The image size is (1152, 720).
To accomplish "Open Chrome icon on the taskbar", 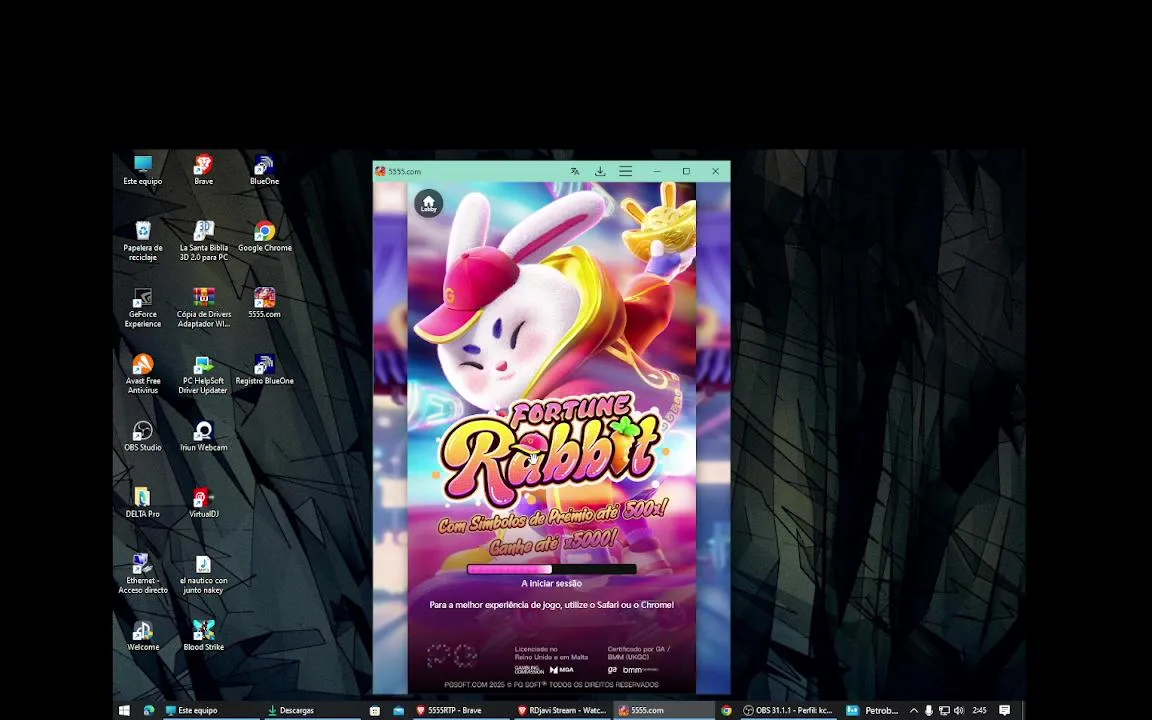I will 726,710.
